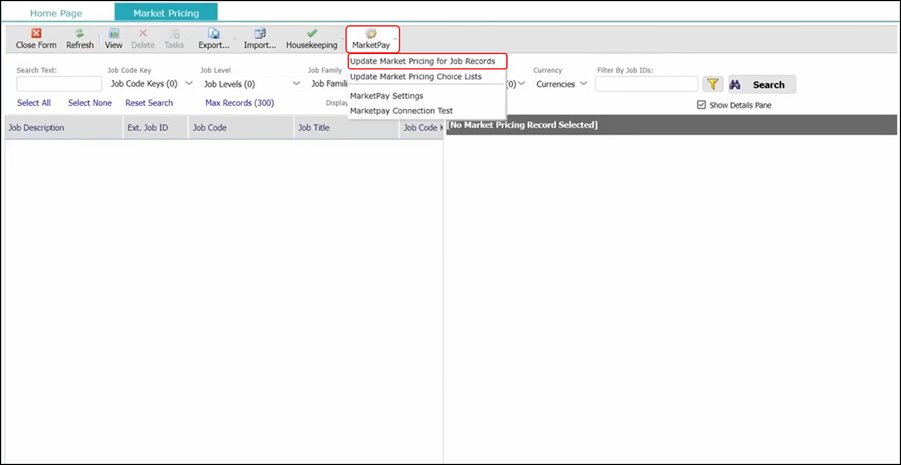Click the Search button with binoculars

pos(762,85)
